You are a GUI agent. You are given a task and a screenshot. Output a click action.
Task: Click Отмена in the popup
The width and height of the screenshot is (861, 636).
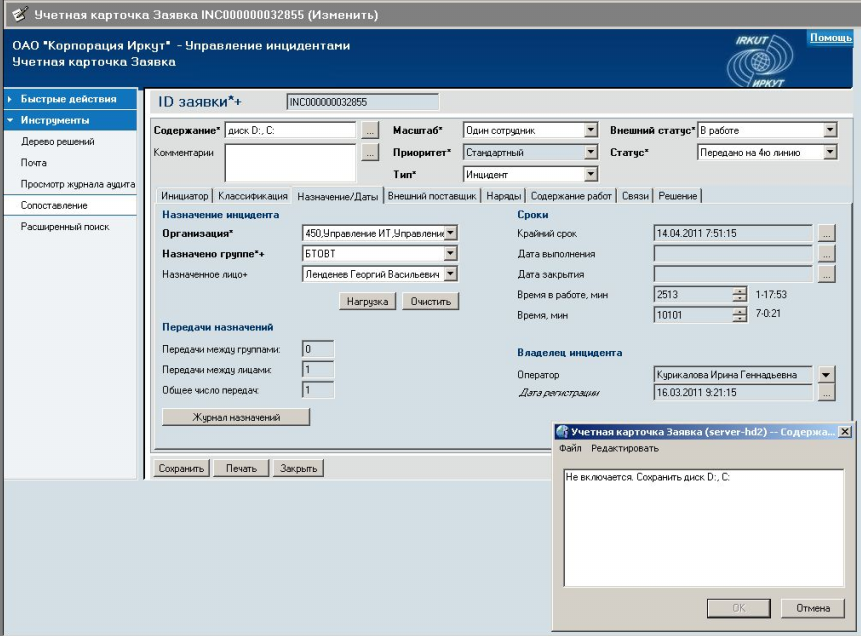click(813, 608)
